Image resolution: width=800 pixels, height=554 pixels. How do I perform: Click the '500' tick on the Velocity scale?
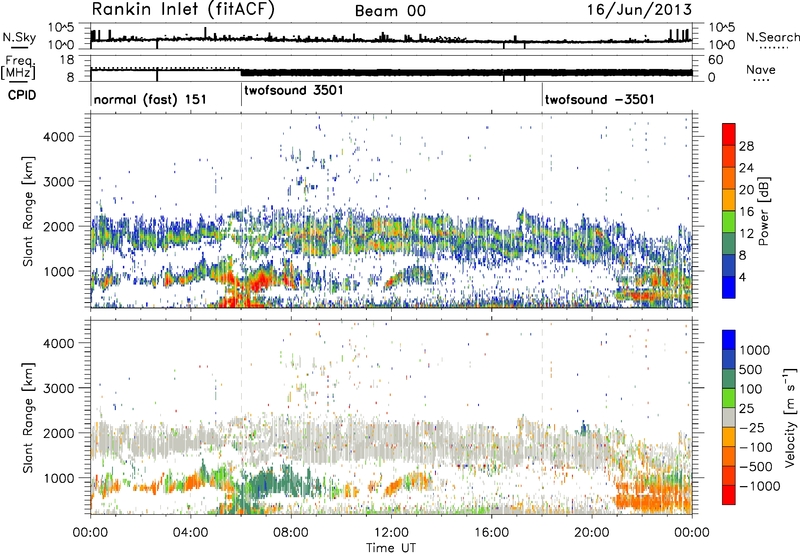point(753,369)
